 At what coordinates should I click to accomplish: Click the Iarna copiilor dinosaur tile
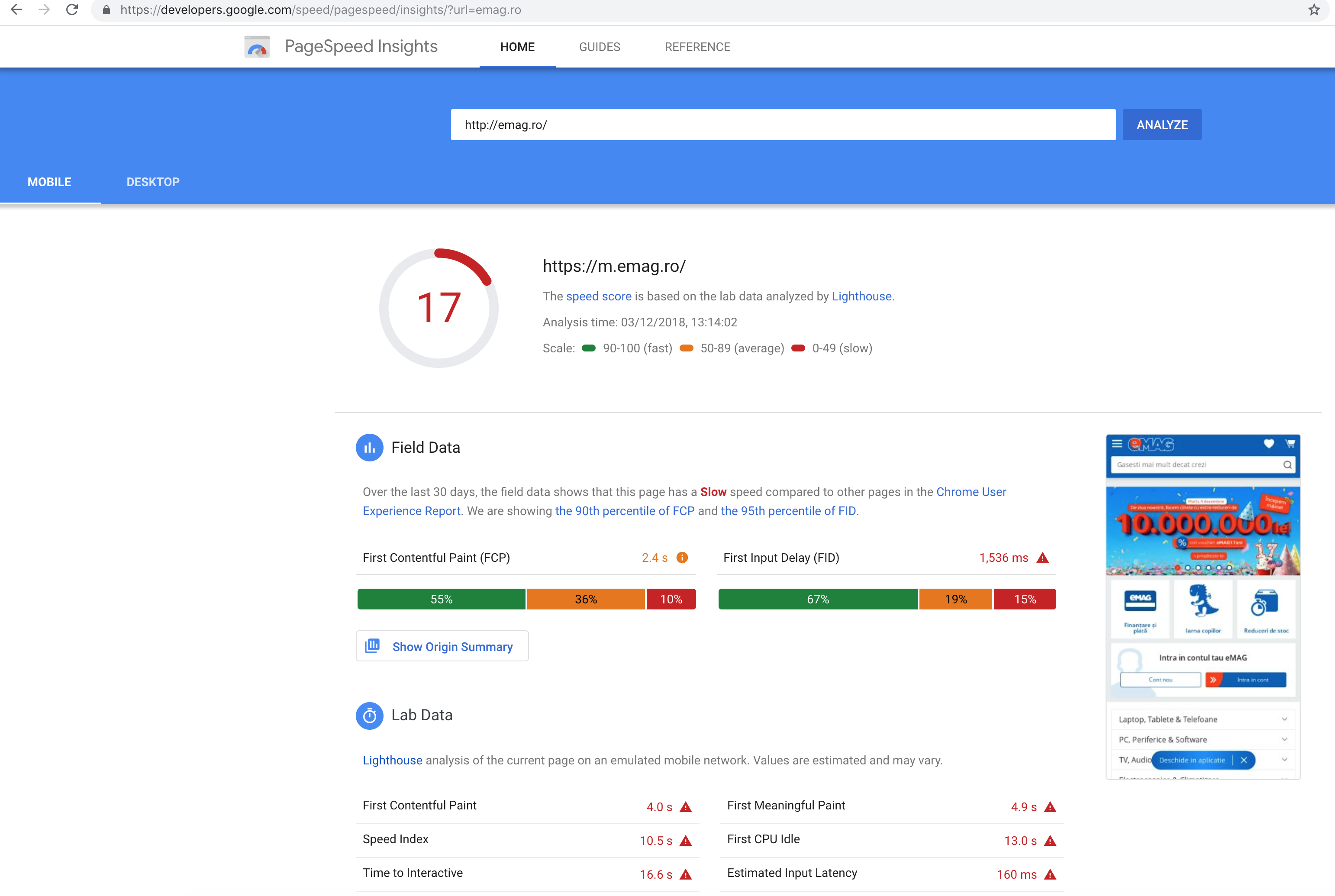1203,609
